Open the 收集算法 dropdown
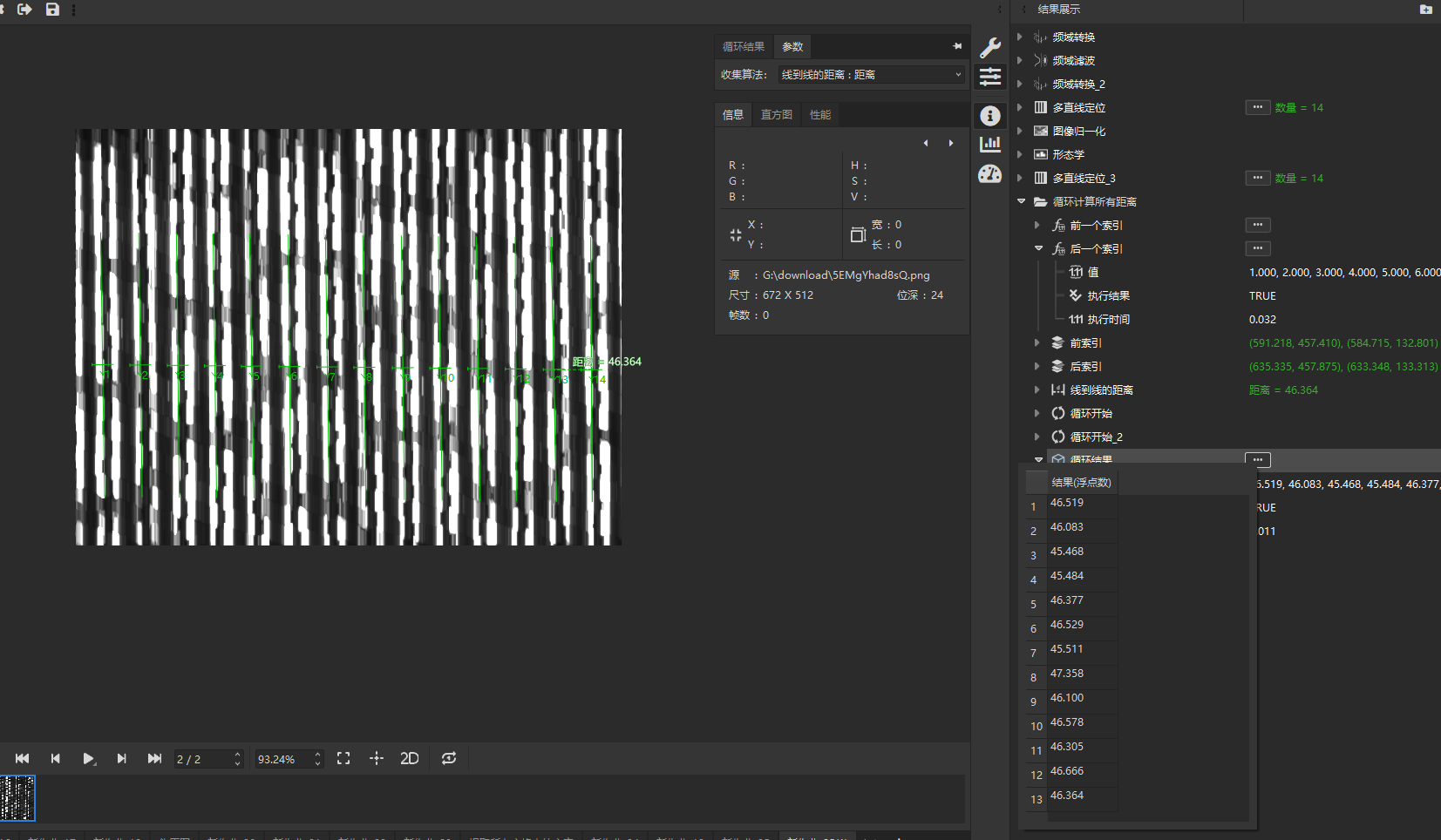Image resolution: width=1441 pixels, height=840 pixels. pyautogui.click(x=872, y=75)
